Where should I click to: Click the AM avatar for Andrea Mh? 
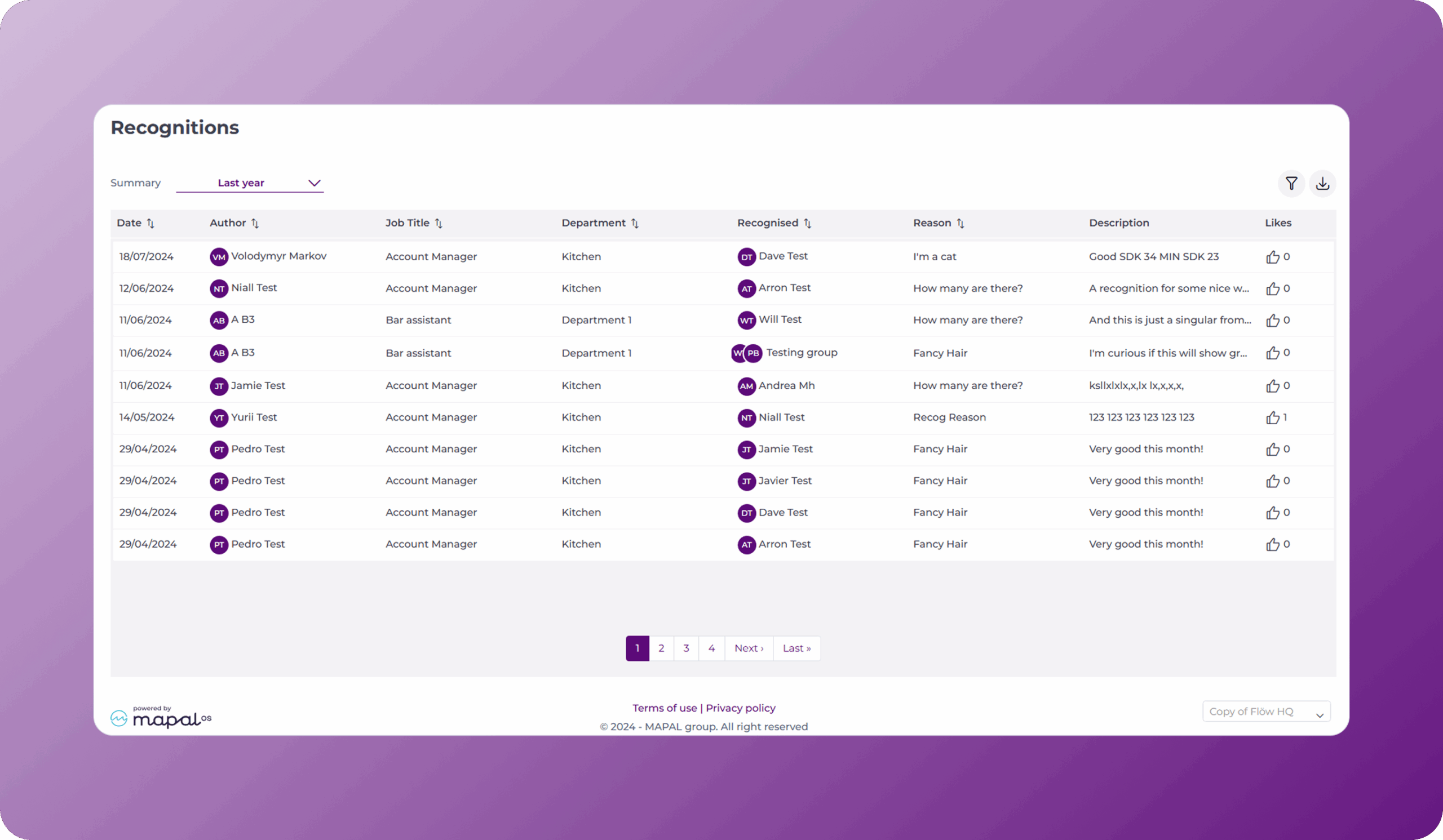point(747,386)
